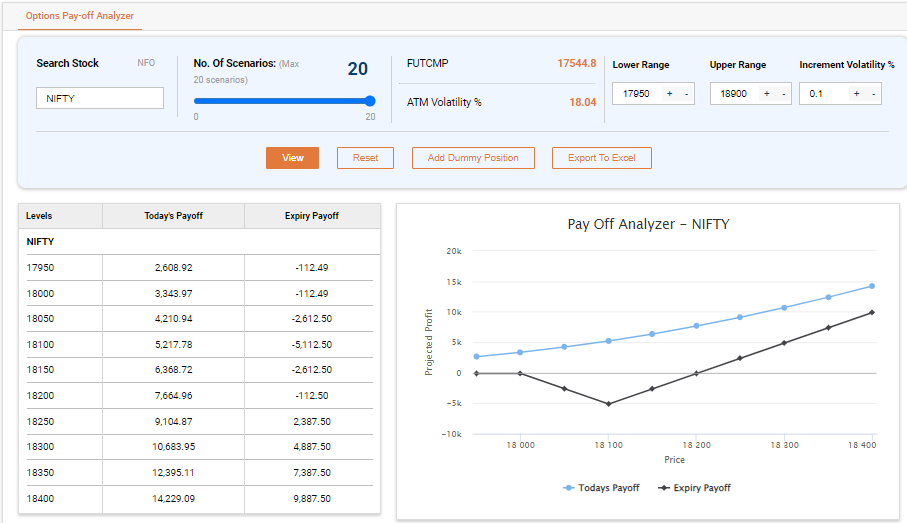Screen dimensions: 907x523
Task: Toggle Todays Payoff series in chart legend
Action: [599, 488]
